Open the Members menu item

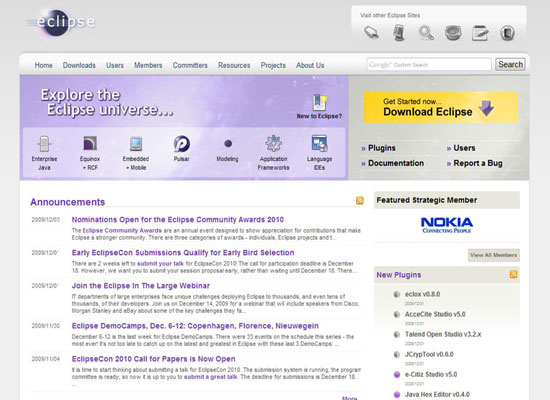click(x=148, y=65)
